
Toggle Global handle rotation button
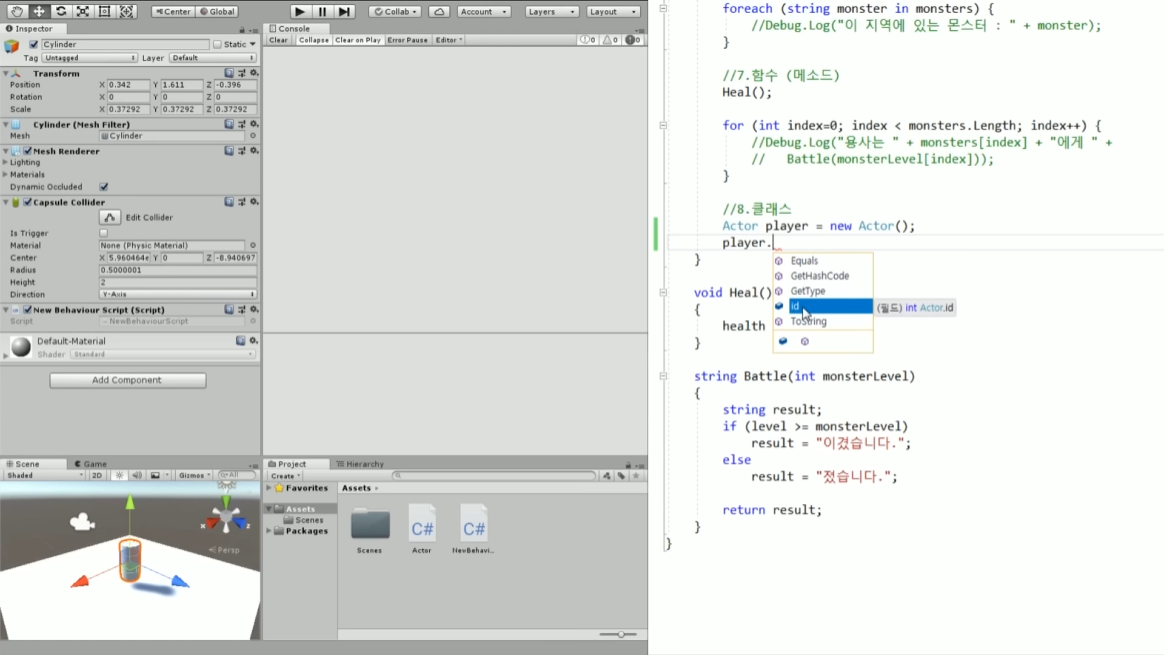(218, 11)
